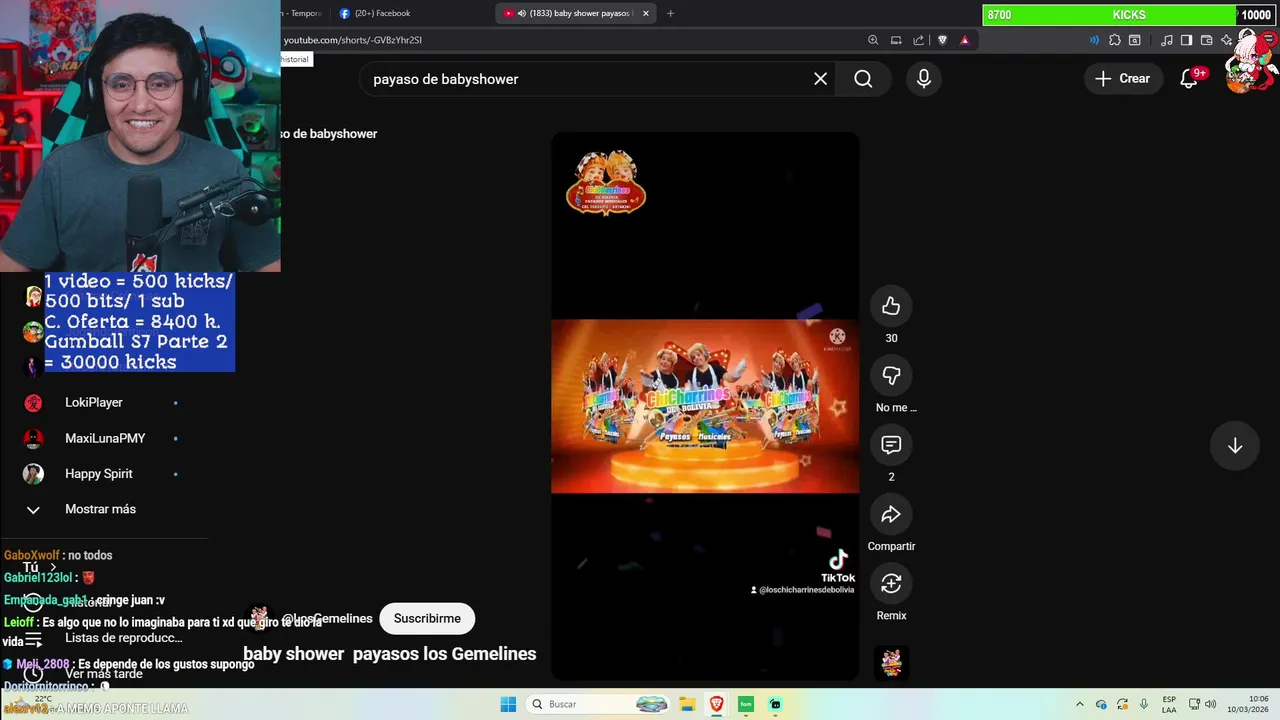Click the blue cast signal icon

click(1094, 40)
